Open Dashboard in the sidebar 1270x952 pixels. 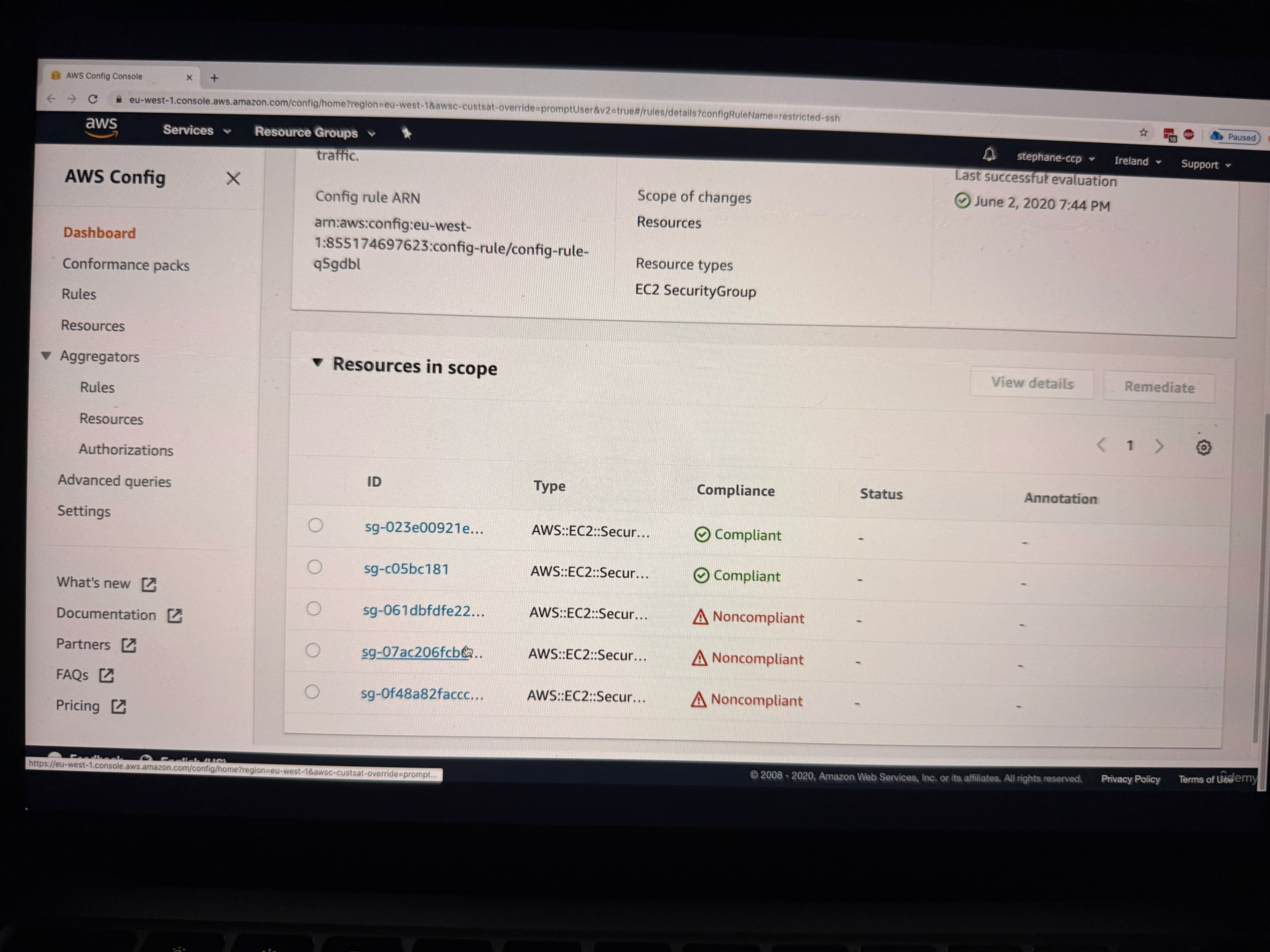pos(99,233)
